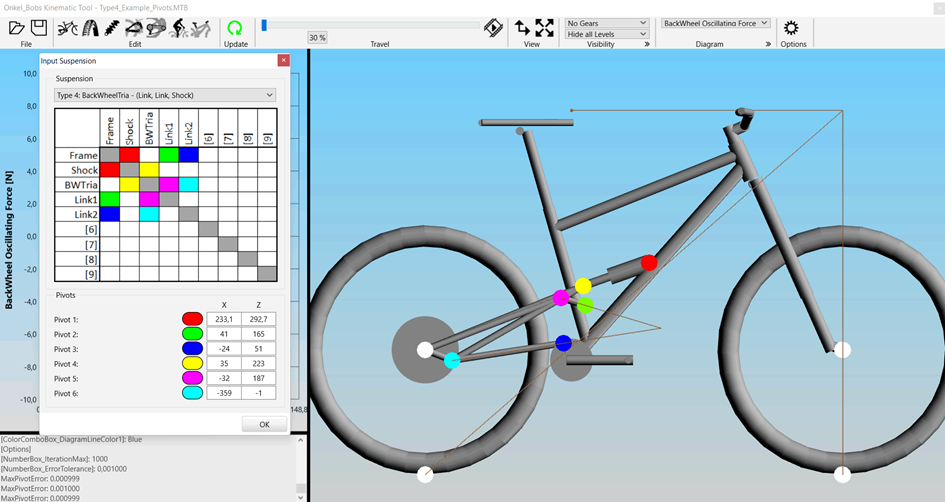Image resolution: width=945 pixels, height=502 pixels.
Task: Click the red Pivot 1 color swatch
Action: (193, 319)
